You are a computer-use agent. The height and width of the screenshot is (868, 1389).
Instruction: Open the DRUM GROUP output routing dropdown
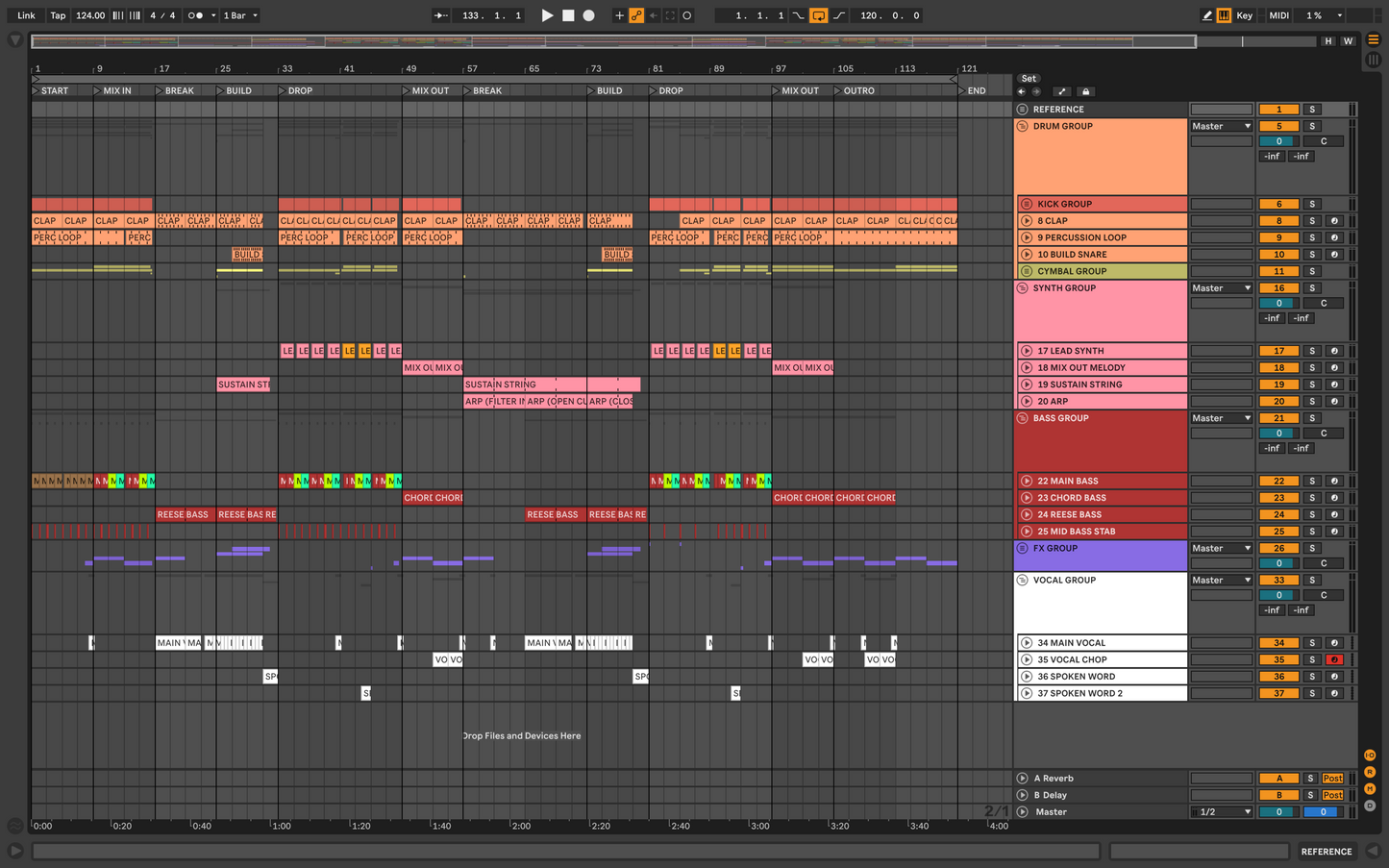click(1221, 127)
